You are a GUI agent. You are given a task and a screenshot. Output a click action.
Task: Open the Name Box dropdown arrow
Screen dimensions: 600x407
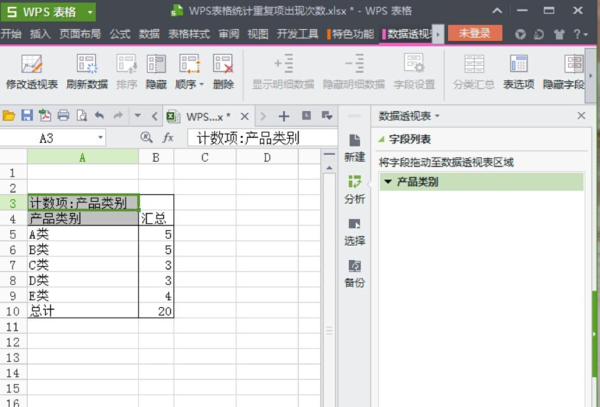click(x=101, y=138)
